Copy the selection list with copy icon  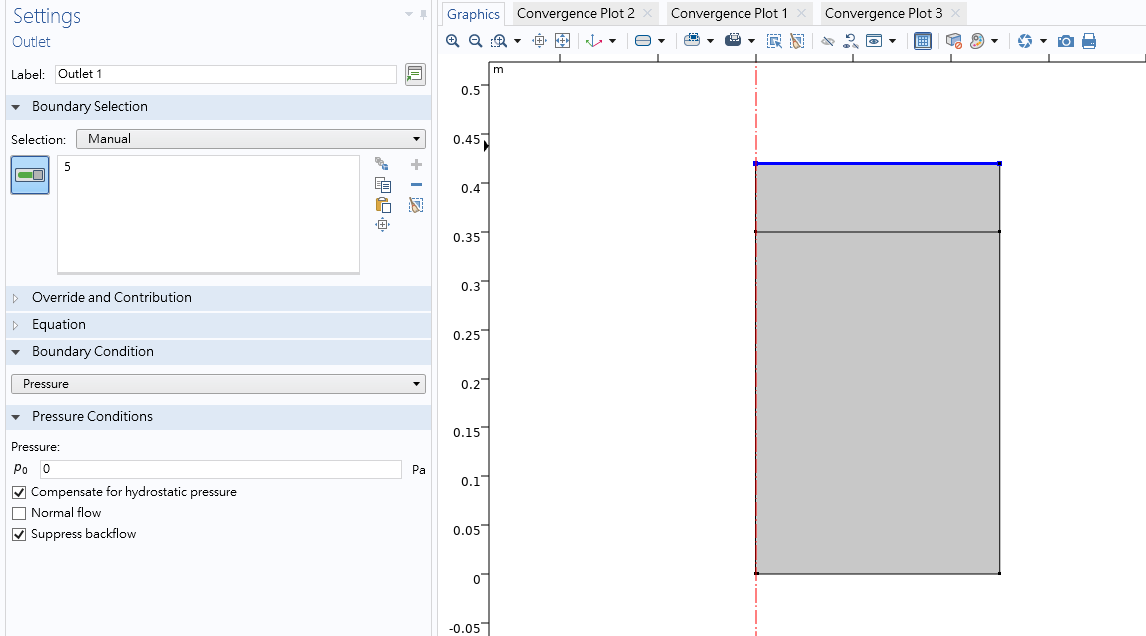382,185
